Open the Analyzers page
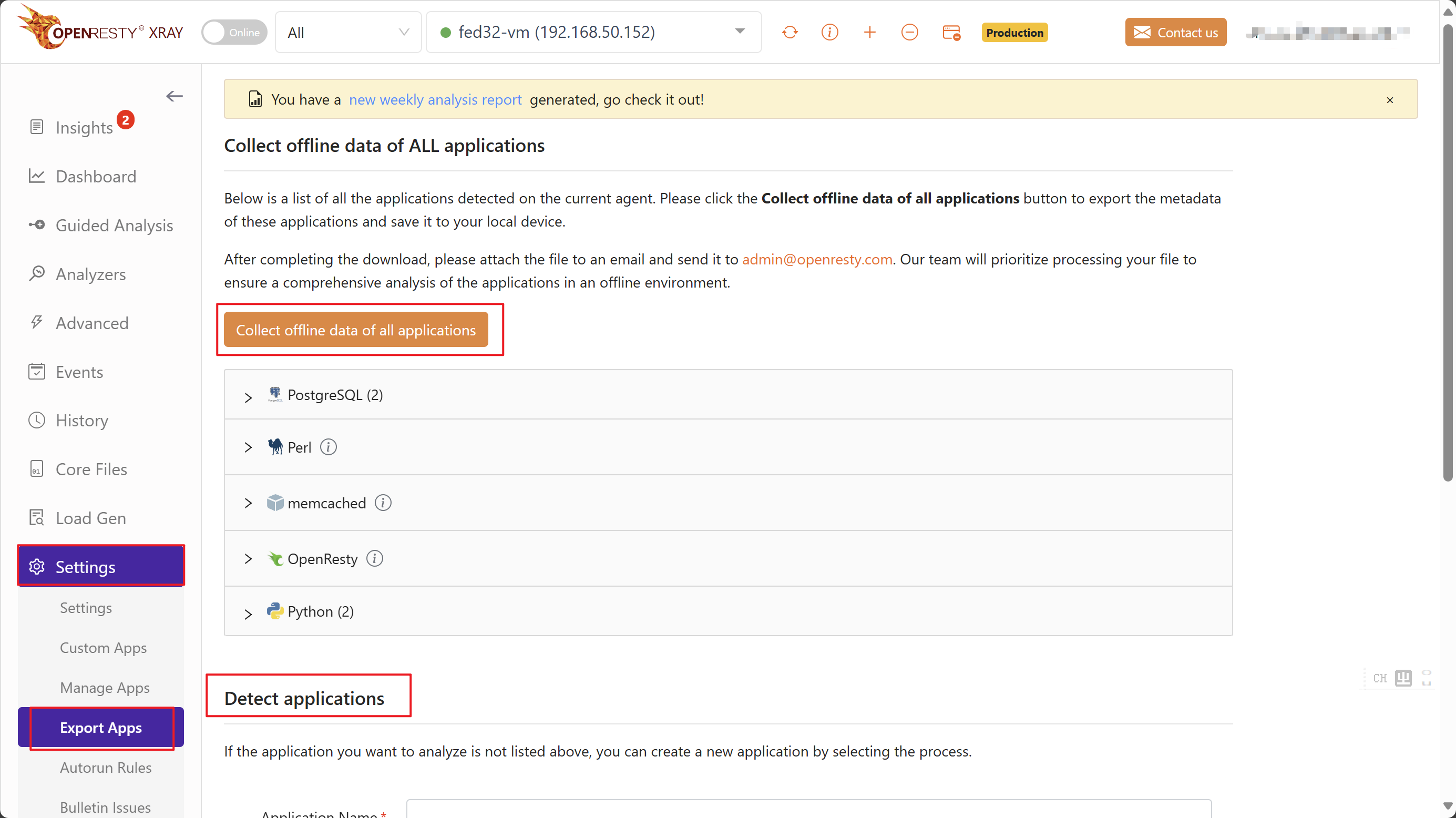 tap(90, 274)
